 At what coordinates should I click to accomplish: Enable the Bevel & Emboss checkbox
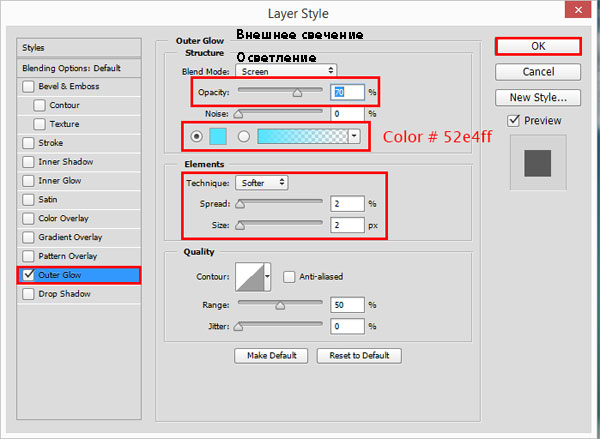click(28, 86)
